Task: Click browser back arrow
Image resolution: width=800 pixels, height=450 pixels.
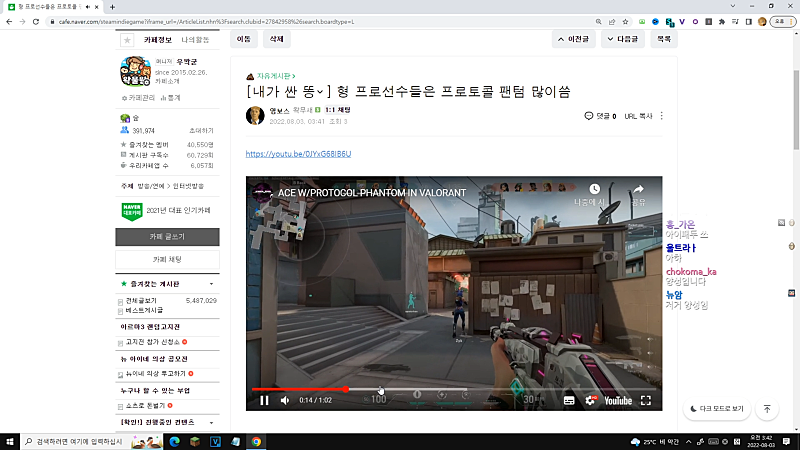Action: click(x=9, y=21)
